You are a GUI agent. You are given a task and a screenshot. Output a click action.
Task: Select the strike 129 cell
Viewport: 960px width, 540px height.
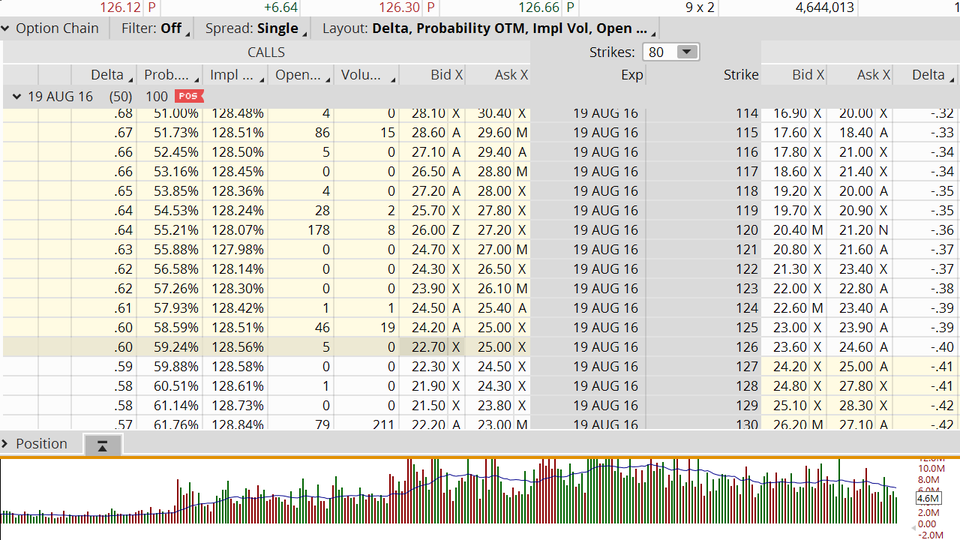pos(703,405)
